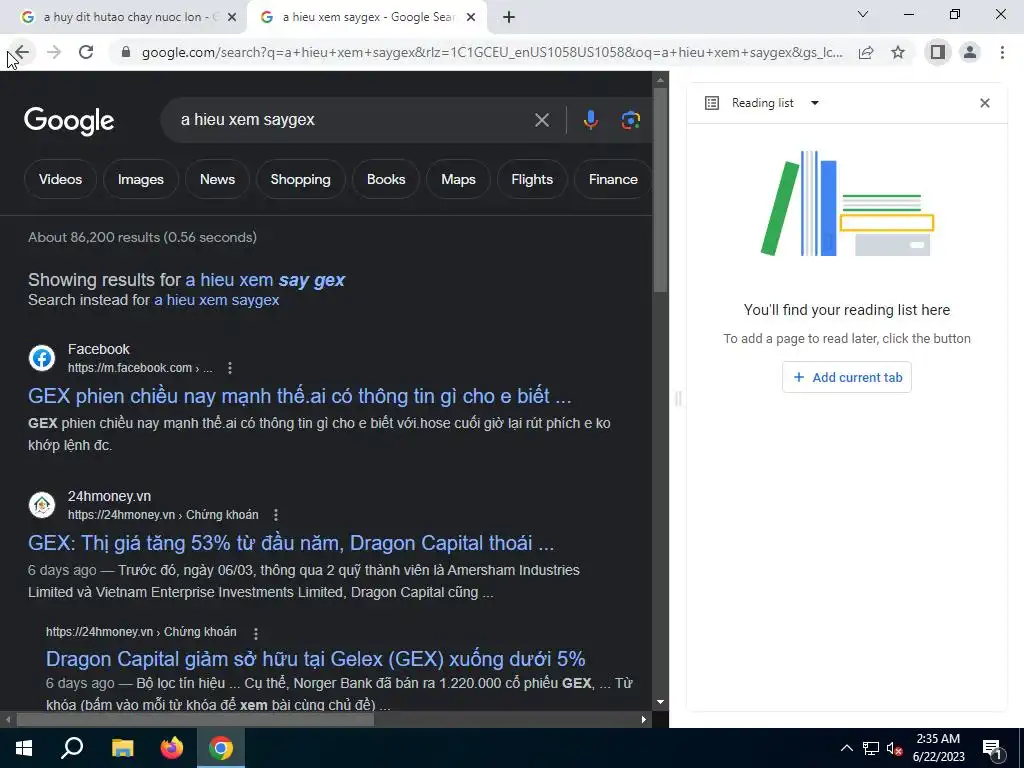Launch Firefox from the taskbar
Viewport: 1024px width, 768px height.
[172, 748]
